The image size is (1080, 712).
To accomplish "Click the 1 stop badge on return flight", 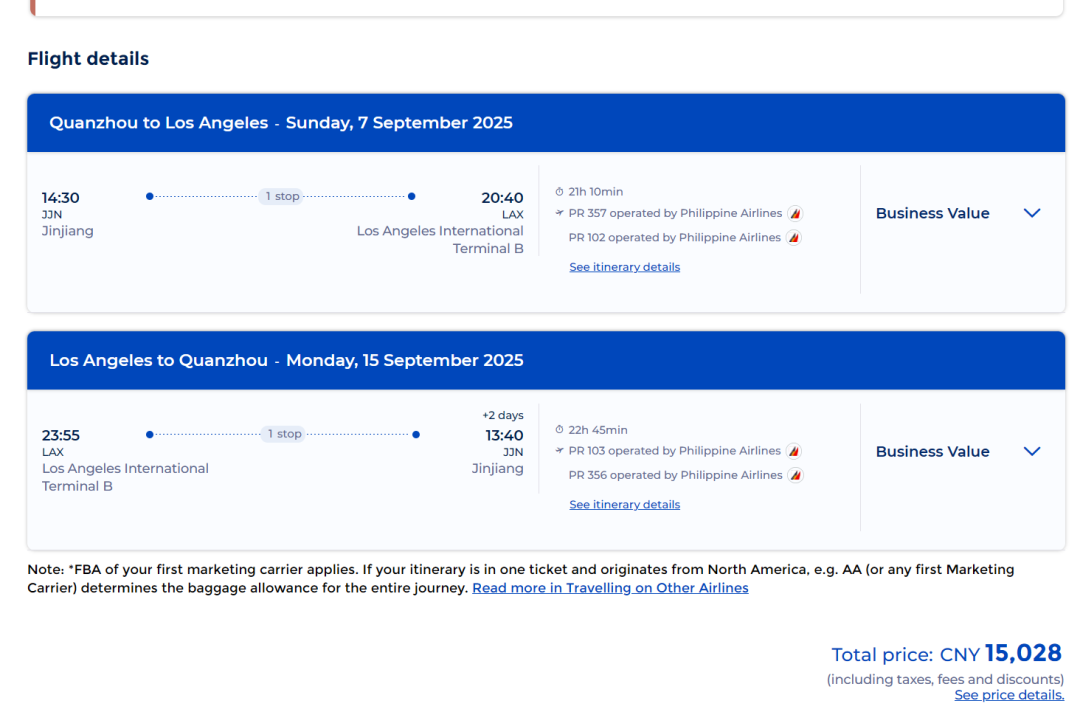I will point(284,434).
